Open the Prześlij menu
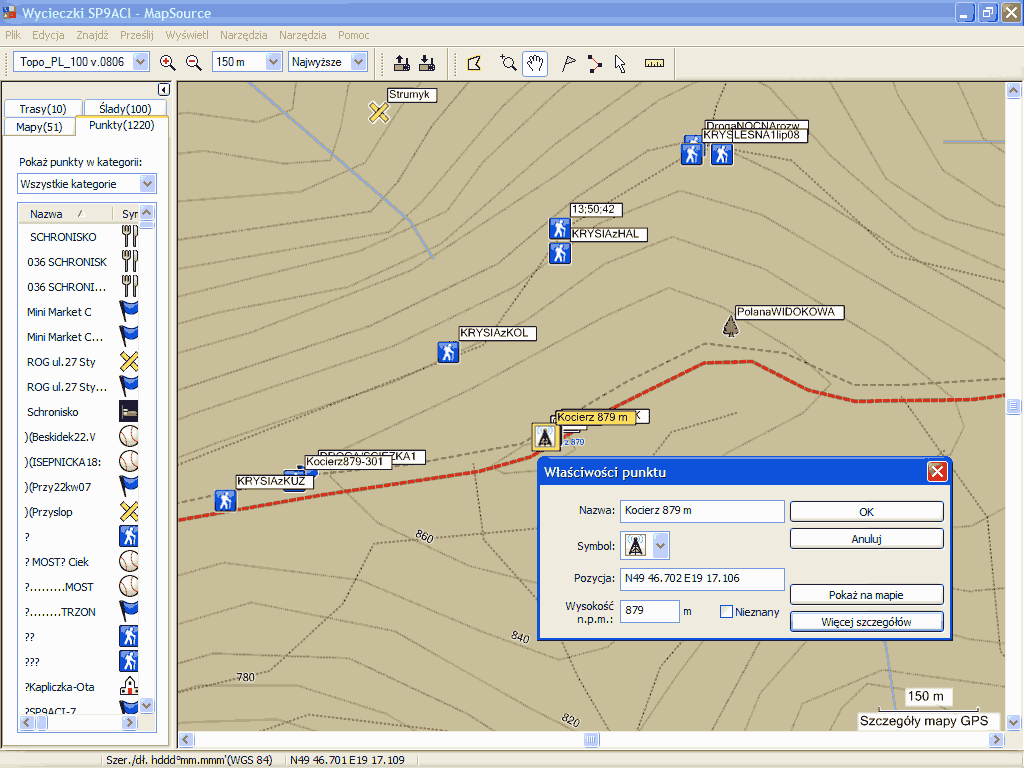 pyautogui.click(x=136, y=35)
